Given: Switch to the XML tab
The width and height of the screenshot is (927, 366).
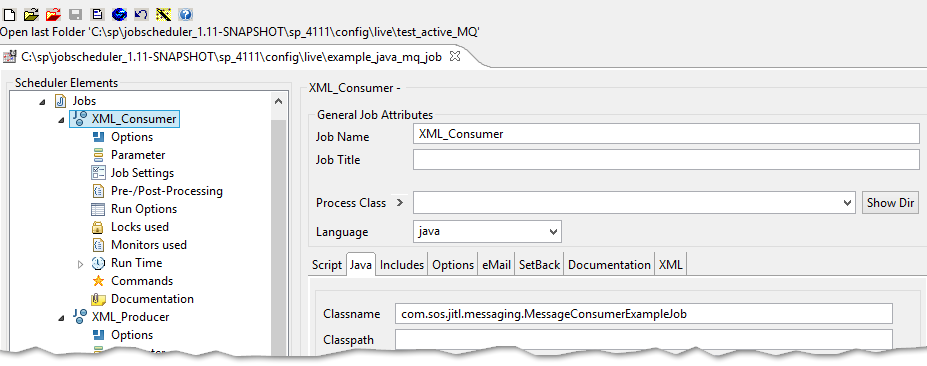Looking at the screenshot, I should coord(671,265).
